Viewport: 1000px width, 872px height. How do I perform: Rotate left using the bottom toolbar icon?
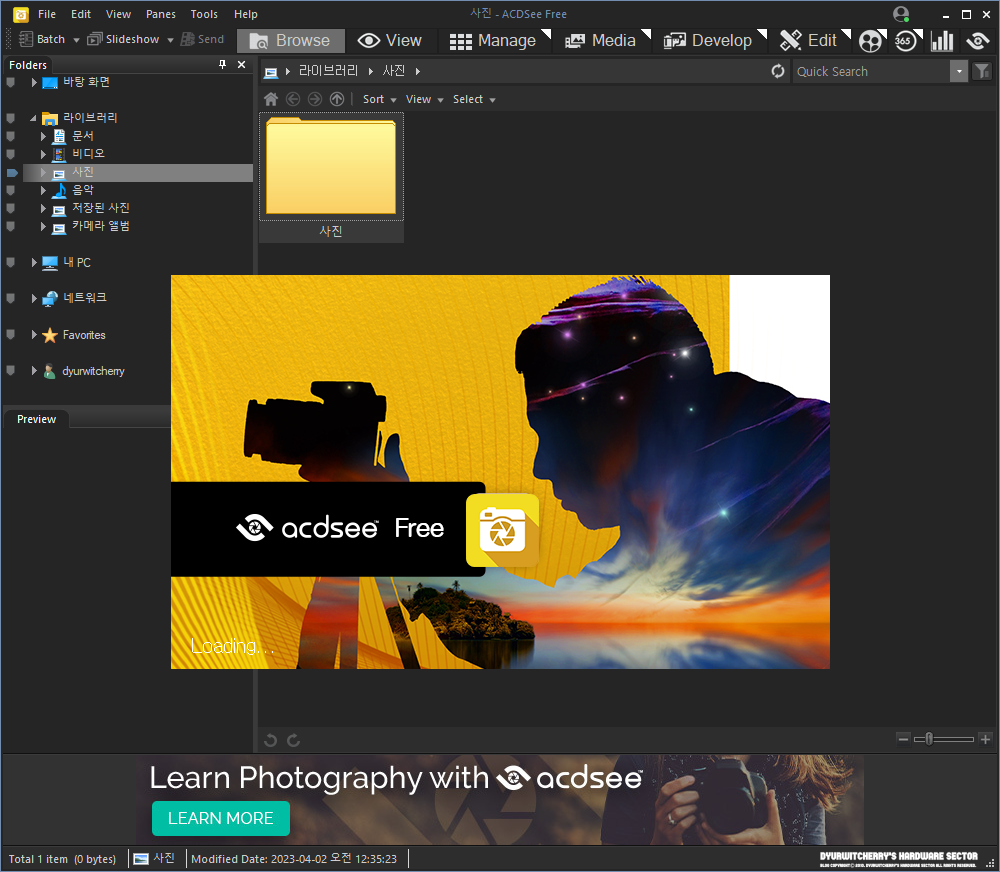tap(270, 740)
